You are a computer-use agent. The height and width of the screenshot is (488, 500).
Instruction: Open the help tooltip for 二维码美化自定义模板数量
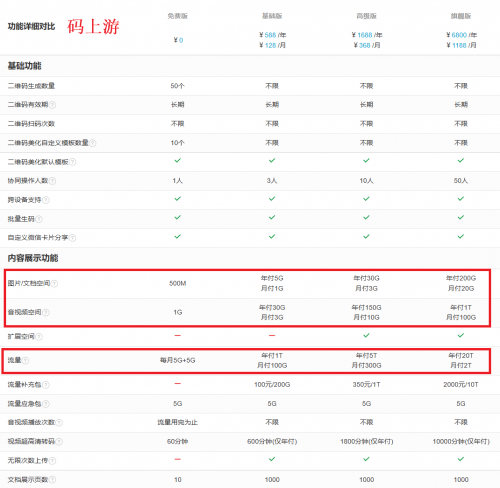click(x=93, y=143)
